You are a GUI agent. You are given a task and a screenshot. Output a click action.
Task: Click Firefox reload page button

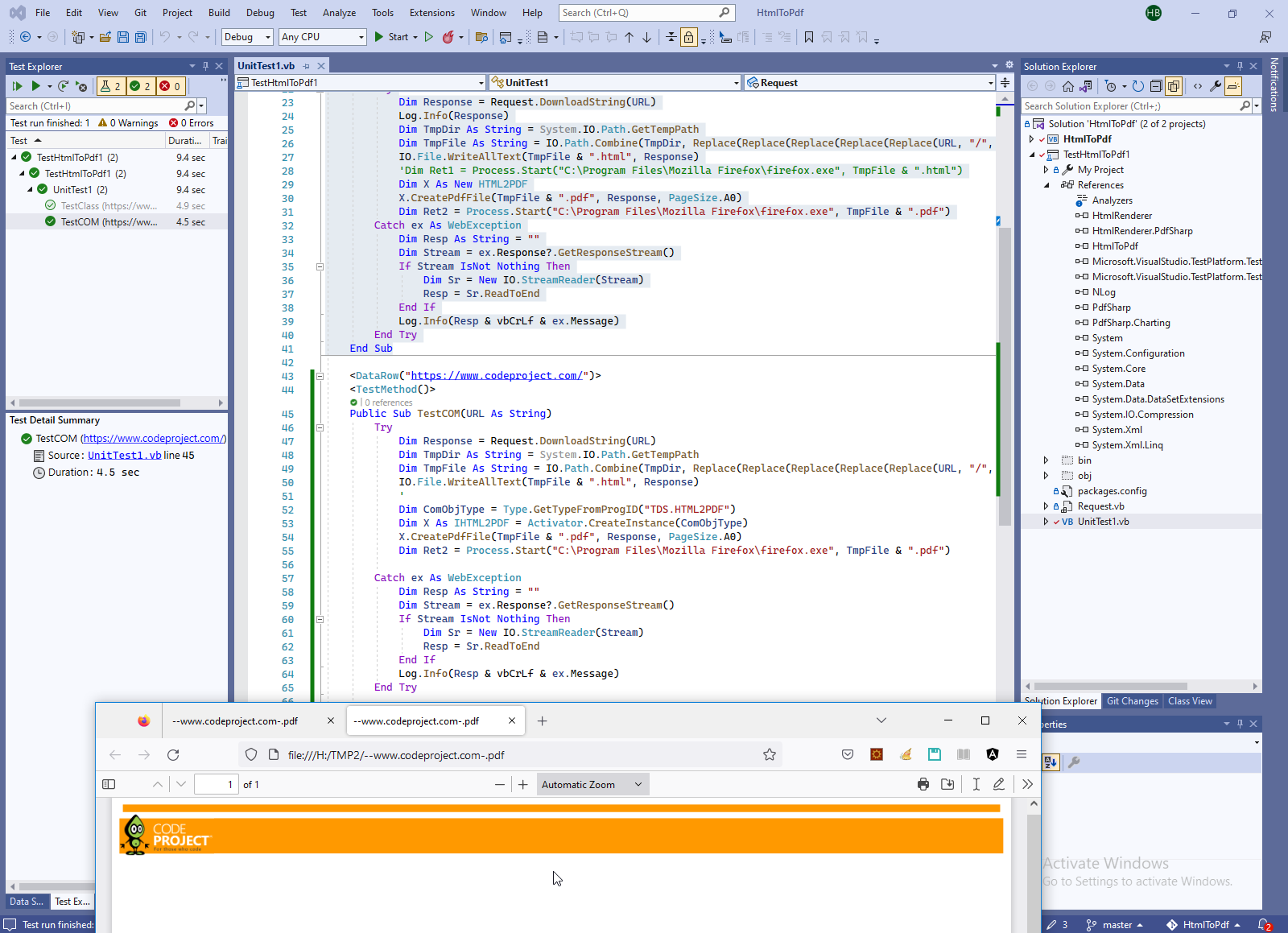(173, 755)
